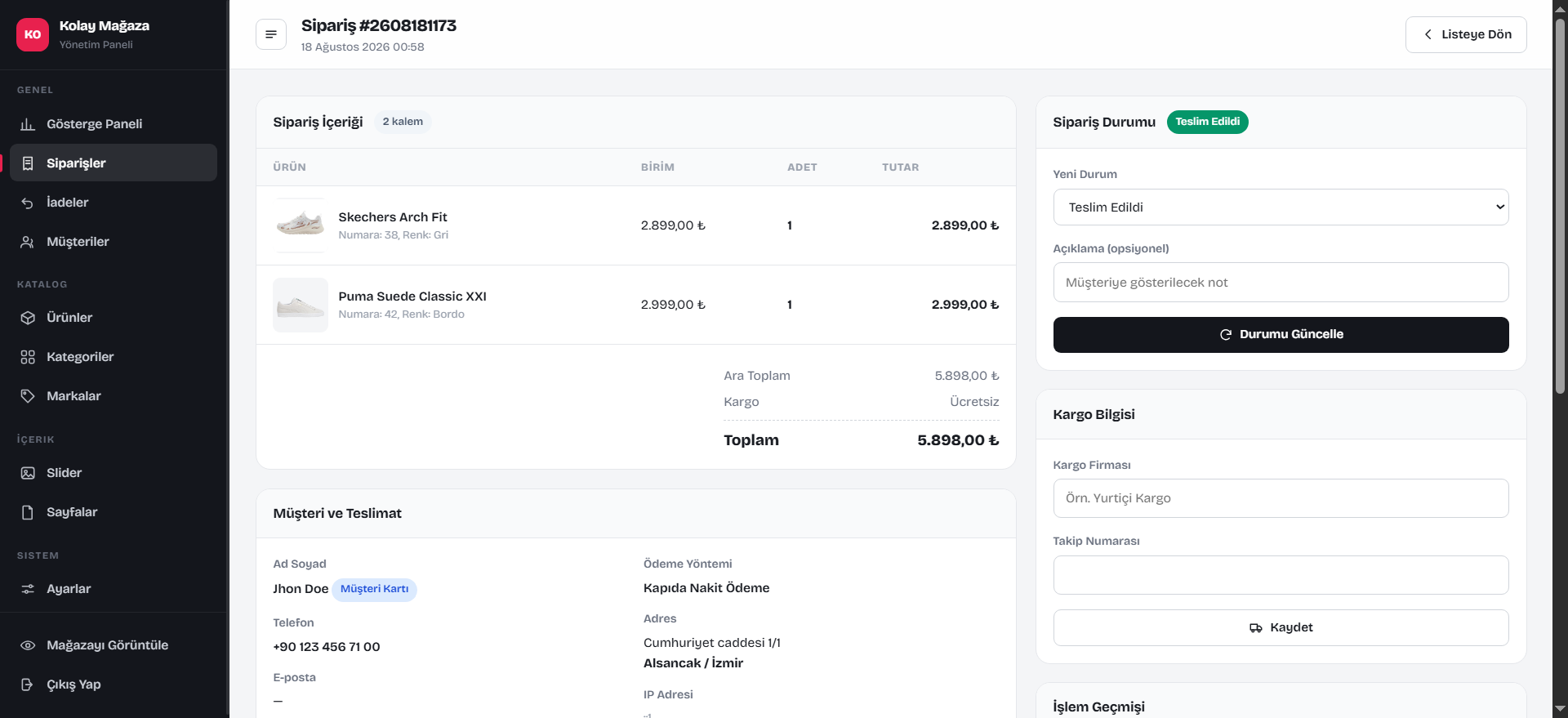Go to İadeler in sidebar

(x=114, y=203)
